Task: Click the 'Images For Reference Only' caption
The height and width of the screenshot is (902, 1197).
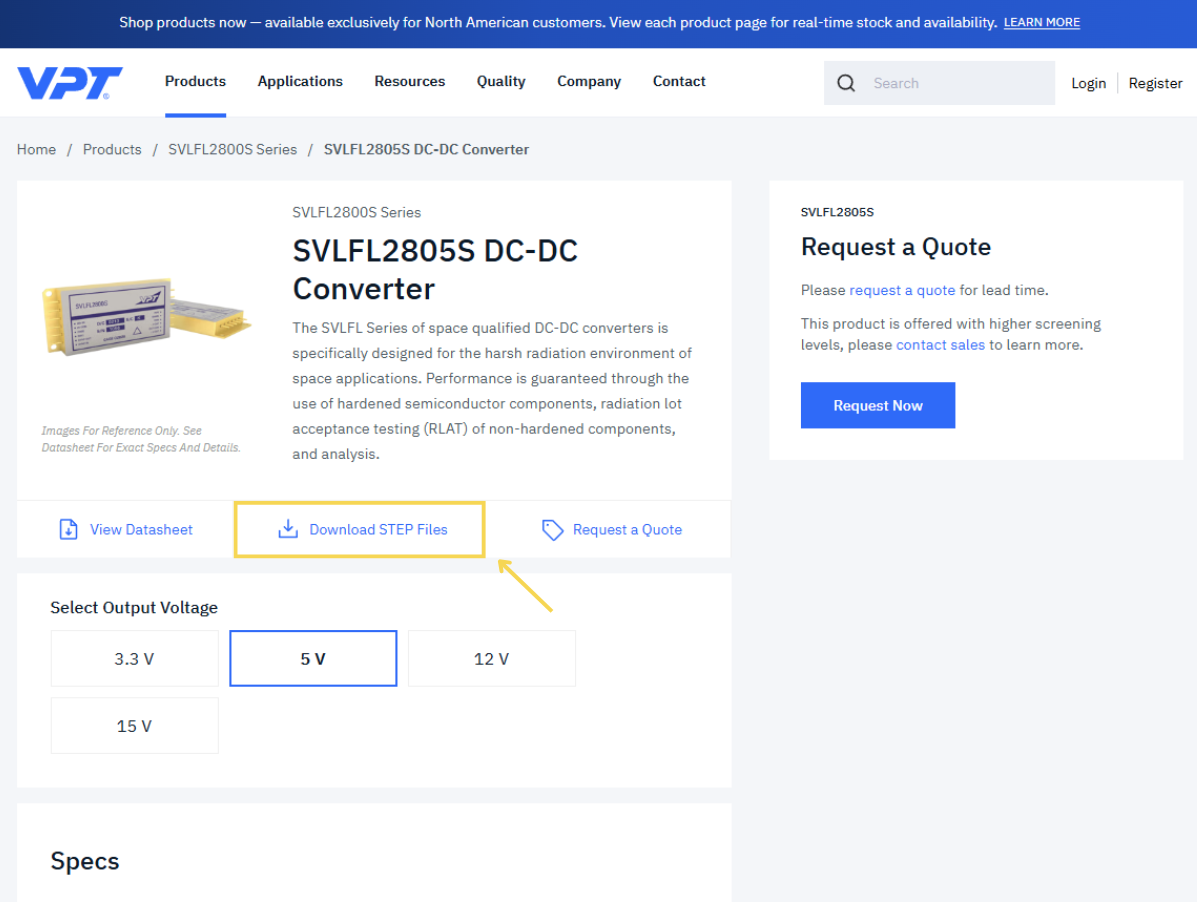Action: [x=141, y=439]
